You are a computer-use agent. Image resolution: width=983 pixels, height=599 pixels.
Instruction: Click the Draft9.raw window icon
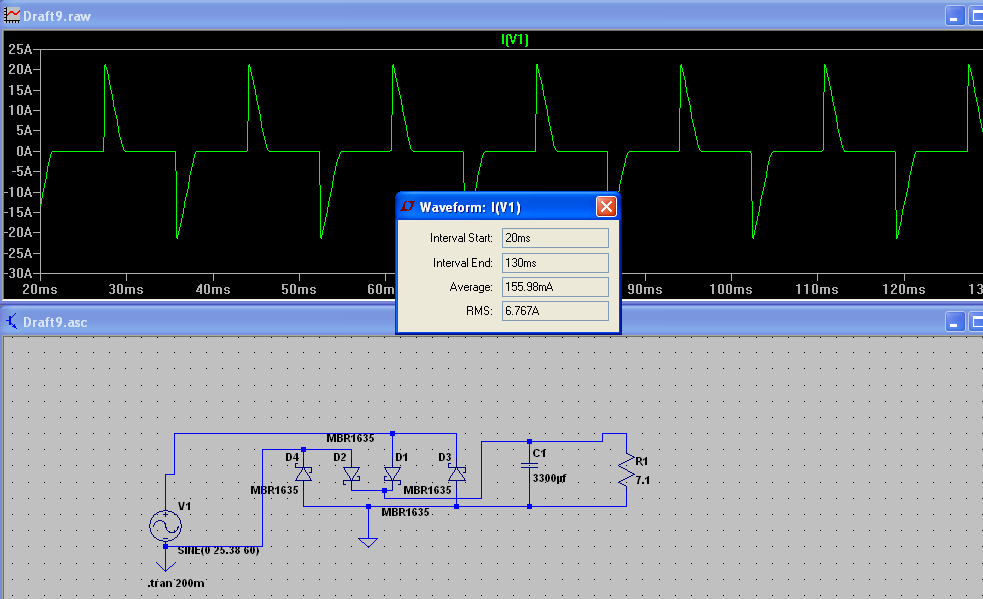point(12,16)
